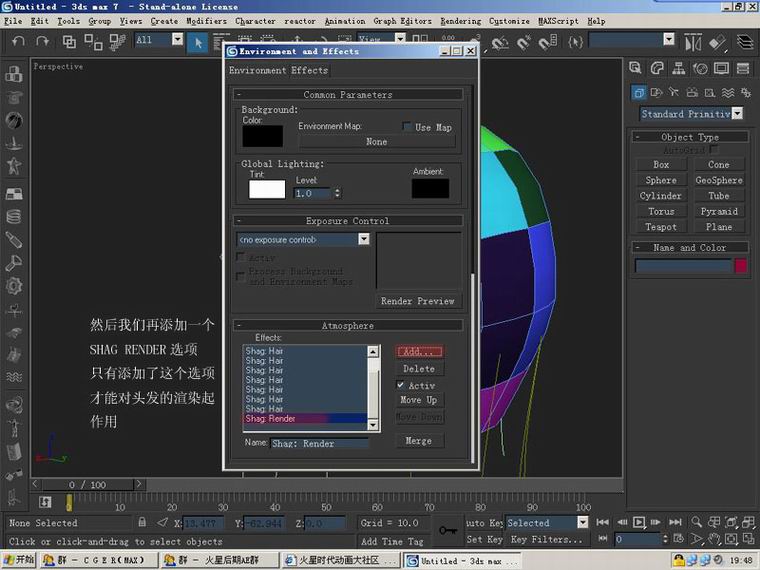Screen dimensions: 760x570
Task: Toggle the Use Map checkbox
Action: (x=406, y=127)
